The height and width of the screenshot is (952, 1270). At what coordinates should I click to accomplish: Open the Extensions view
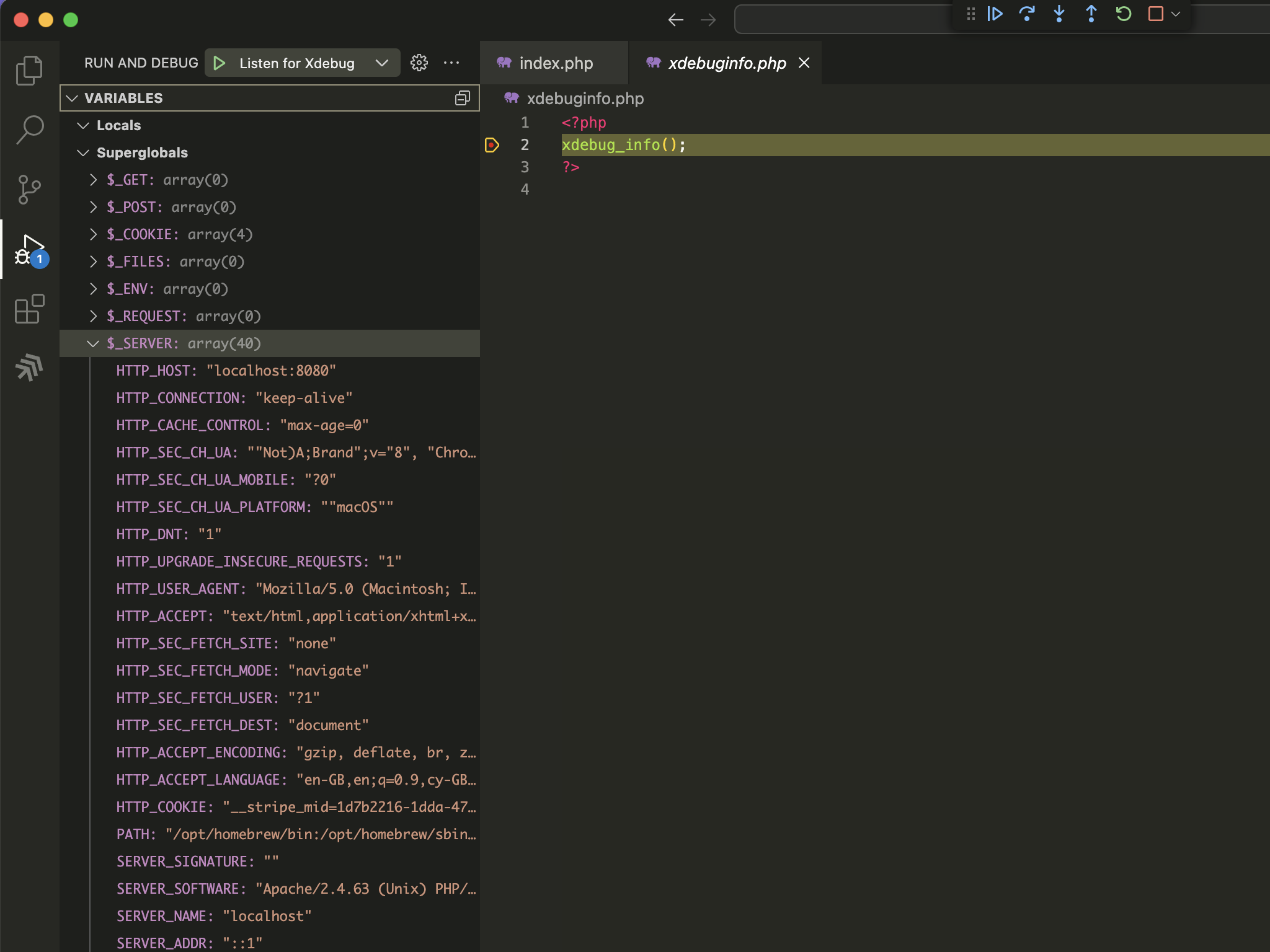(x=29, y=310)
